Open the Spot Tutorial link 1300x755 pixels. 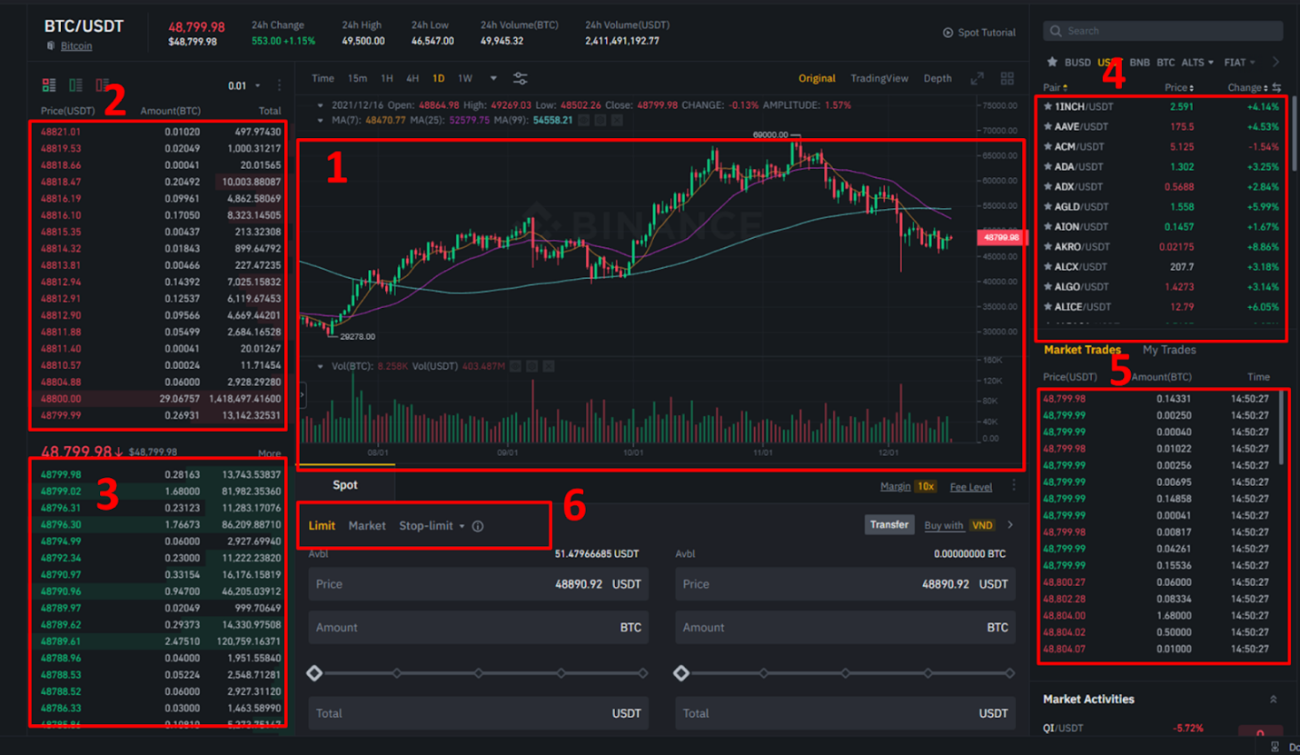tap(979, 33)
